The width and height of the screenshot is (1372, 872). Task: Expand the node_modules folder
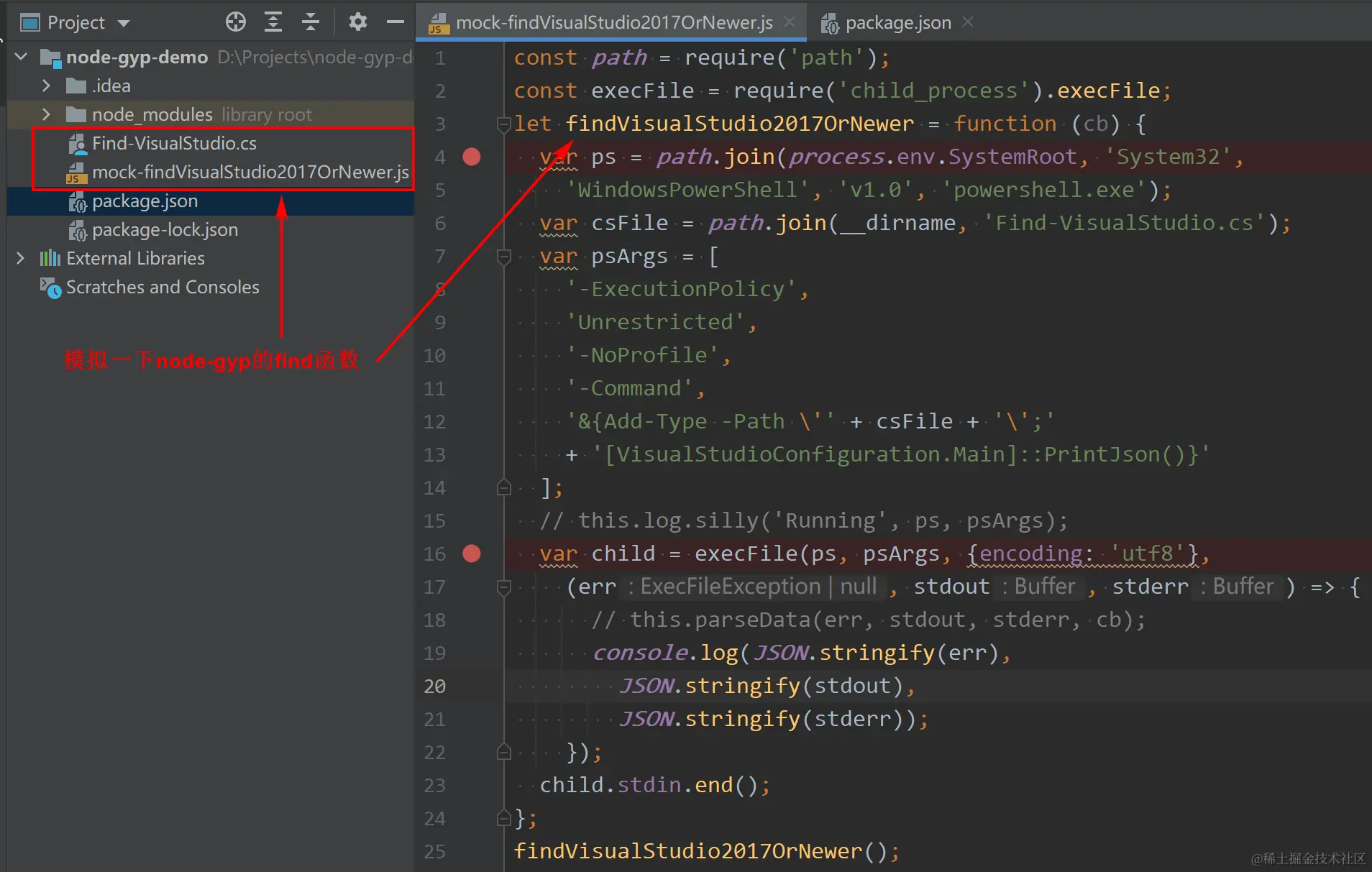click(x=46, y=114)
